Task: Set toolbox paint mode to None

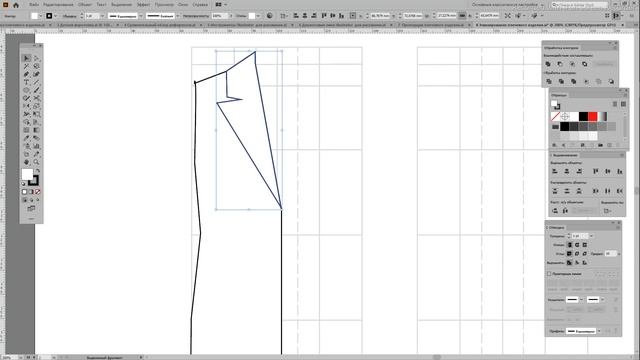Action: pyautogui.click(x=38, y=191)
